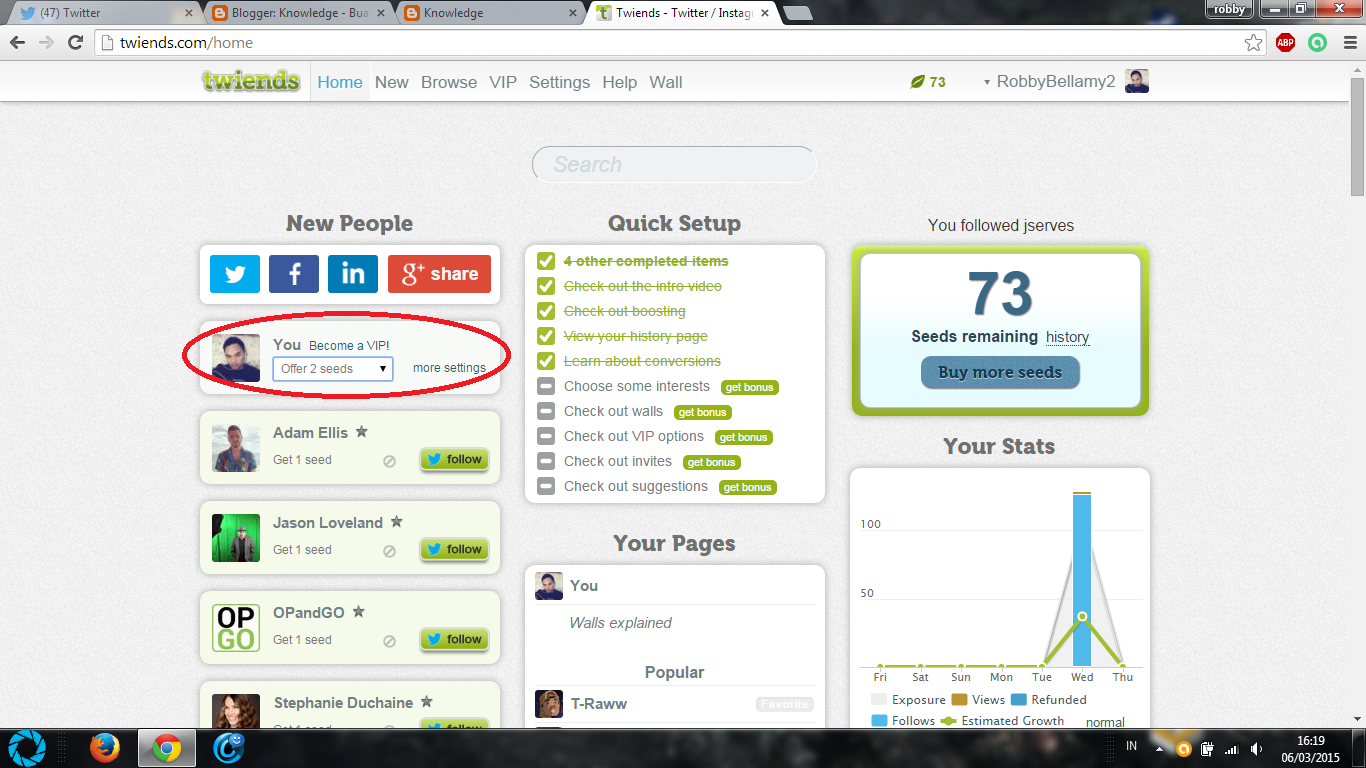Skip Adam Ellis with the block icon
This screenshot has width=1366, height=768.
[x=390, y=461]
